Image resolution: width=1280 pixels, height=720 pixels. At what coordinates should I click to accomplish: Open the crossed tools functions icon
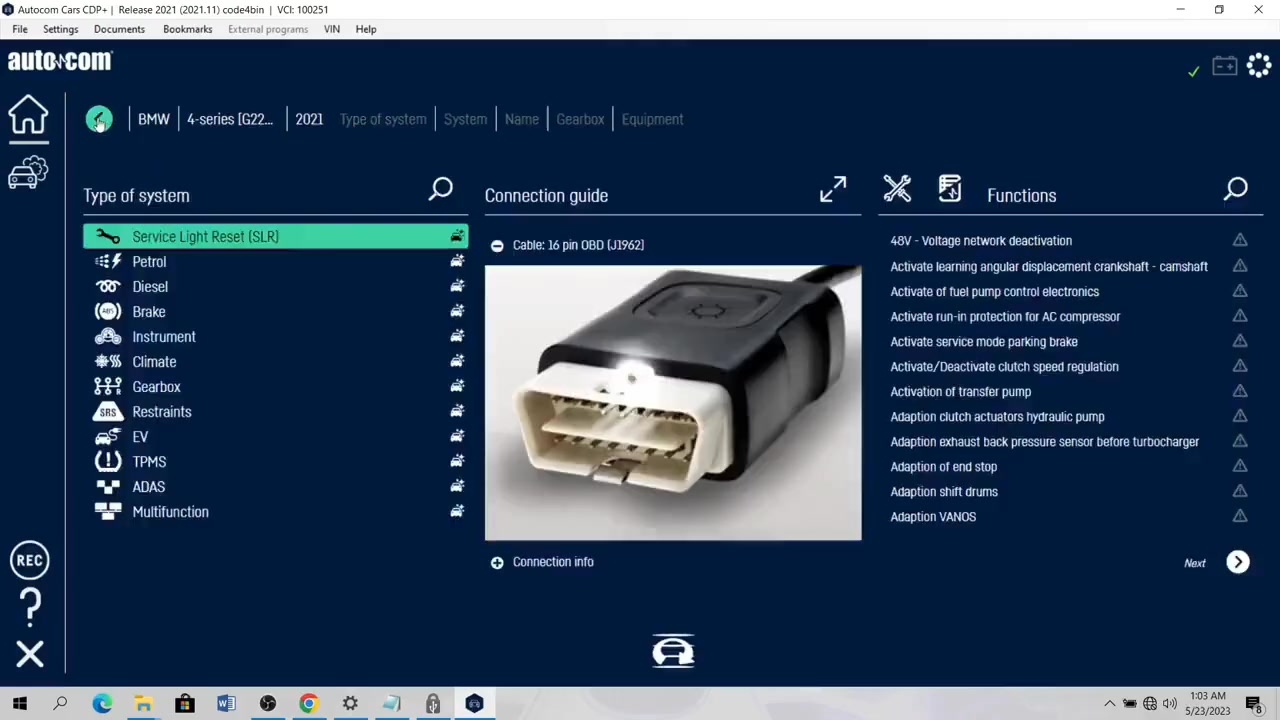pos(897,188)
